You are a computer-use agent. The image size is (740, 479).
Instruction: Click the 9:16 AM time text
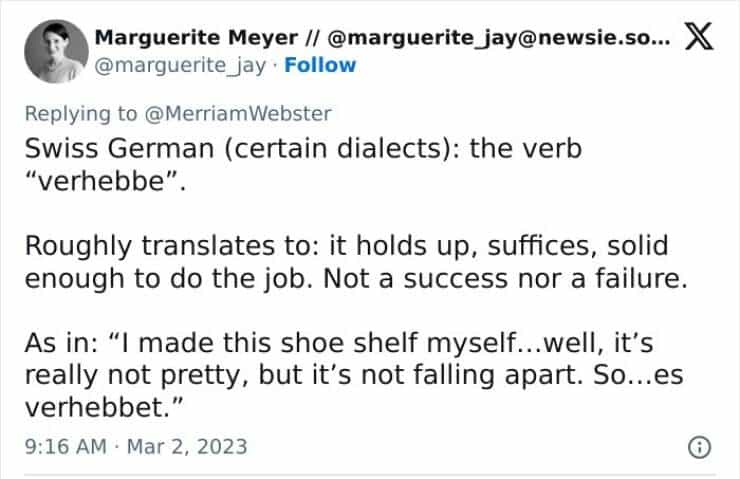(x=65, y=446)
